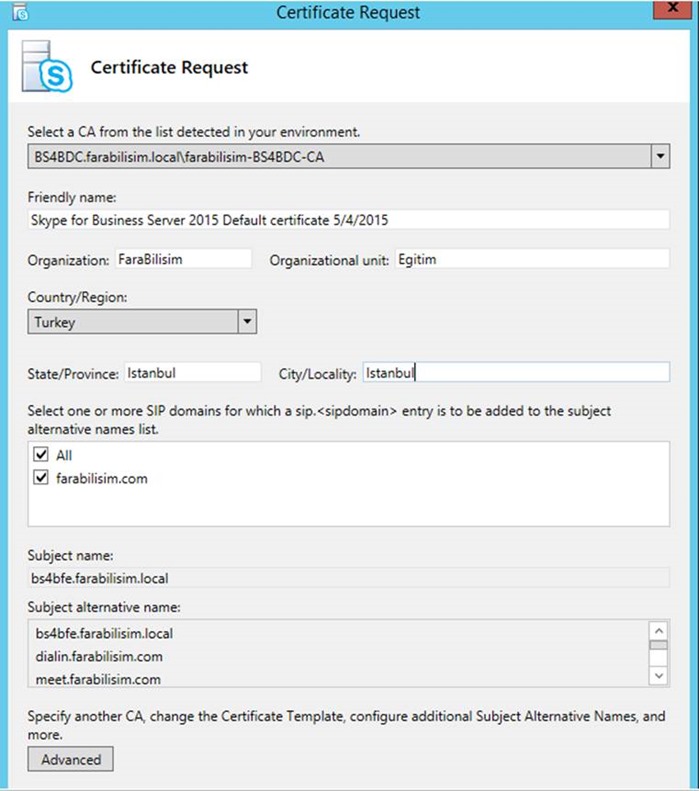Click the title bar application icon

20,12
